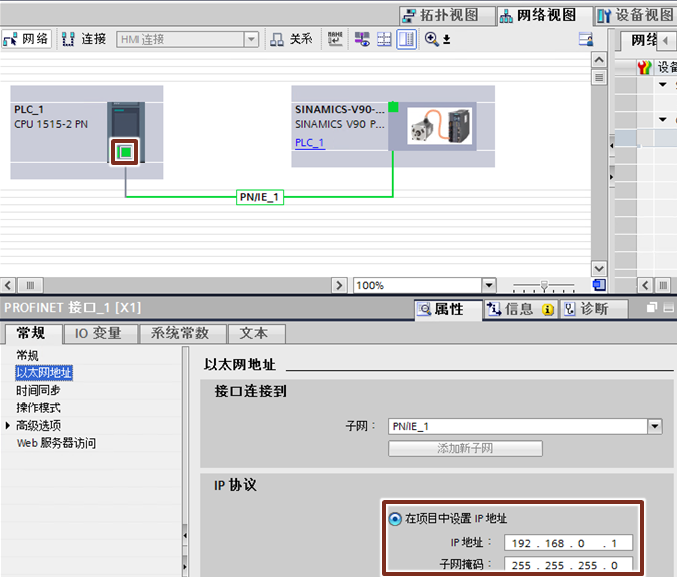Click the horizontal scroll-left arrow of network view
Viewport: 678px width, 581px height.
tap(8, 285)
